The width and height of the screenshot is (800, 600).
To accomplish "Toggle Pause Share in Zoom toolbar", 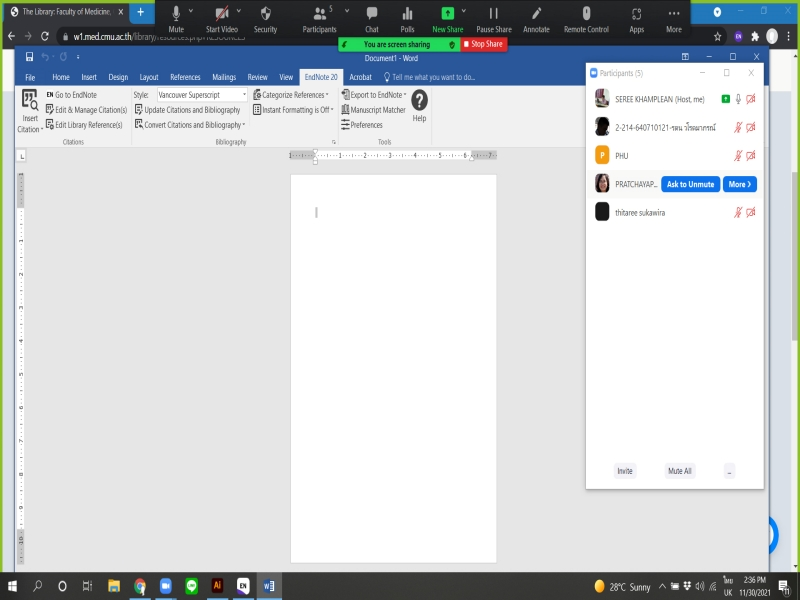I will point(493,15).
